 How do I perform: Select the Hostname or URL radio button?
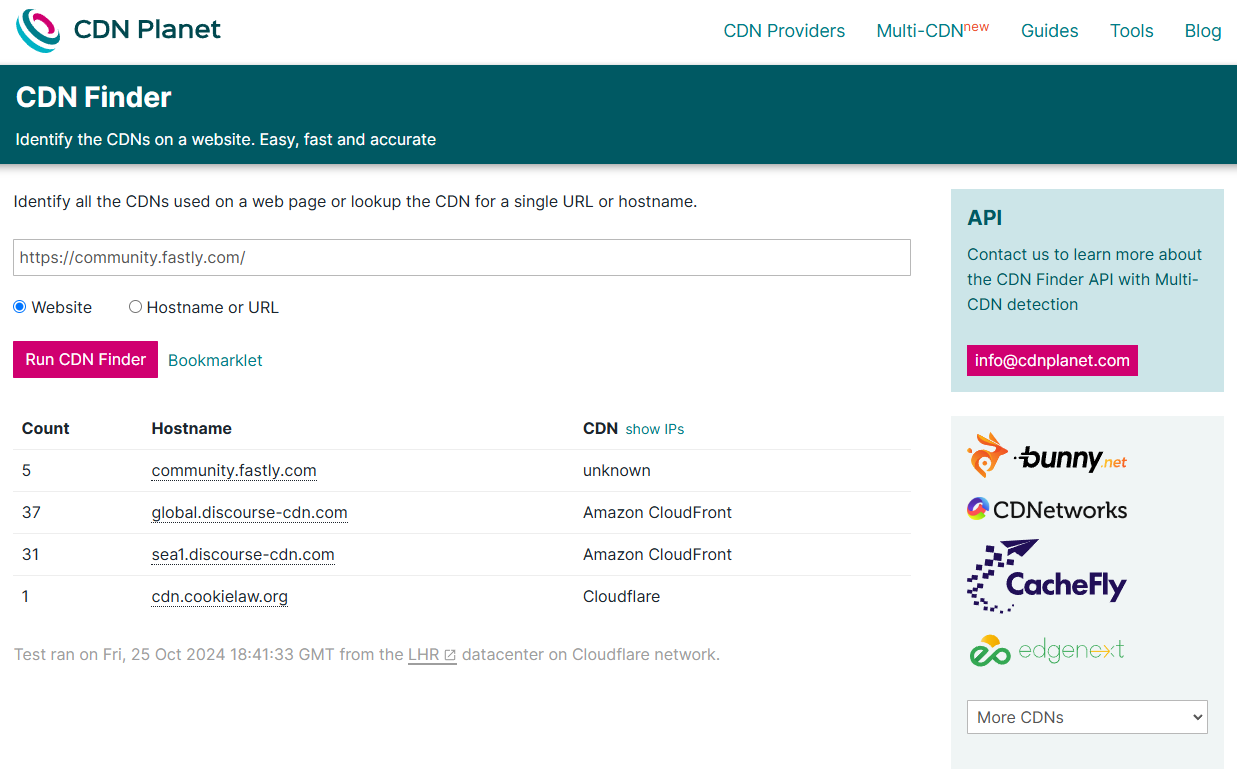click(x=135, y=307)
